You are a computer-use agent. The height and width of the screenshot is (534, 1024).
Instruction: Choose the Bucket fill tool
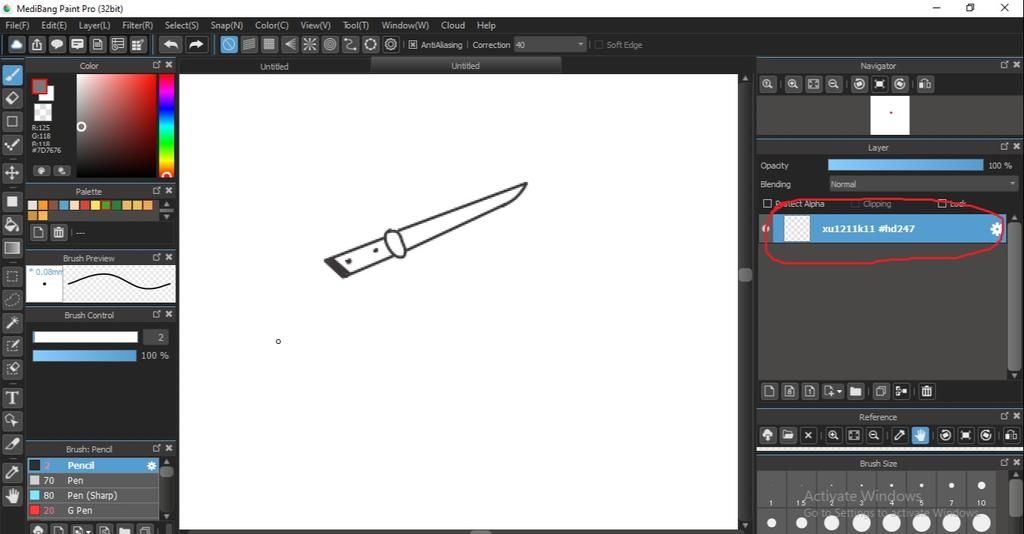pyautogui.click(x=12, y=225)
